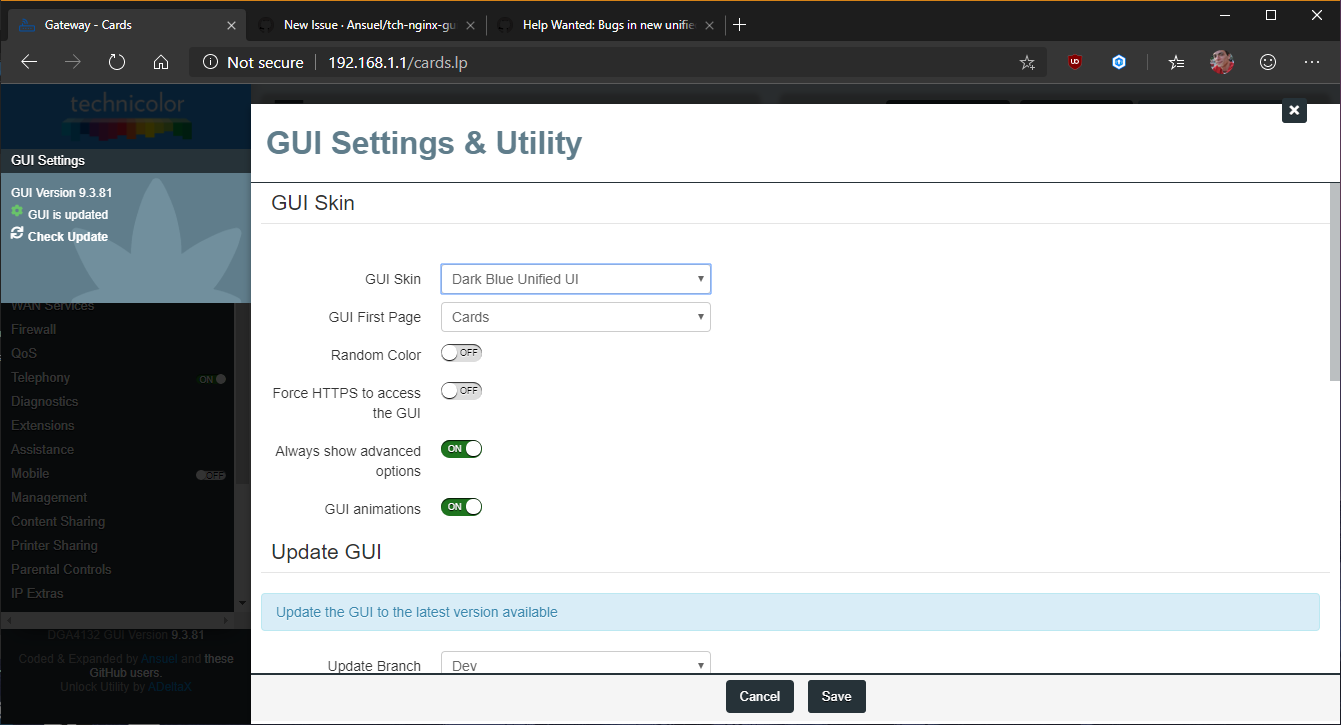This screenshot has width=1341, height=725.
Task: Click inside the address bar showing 192.168.1.1
Action: tap(367, 61)
